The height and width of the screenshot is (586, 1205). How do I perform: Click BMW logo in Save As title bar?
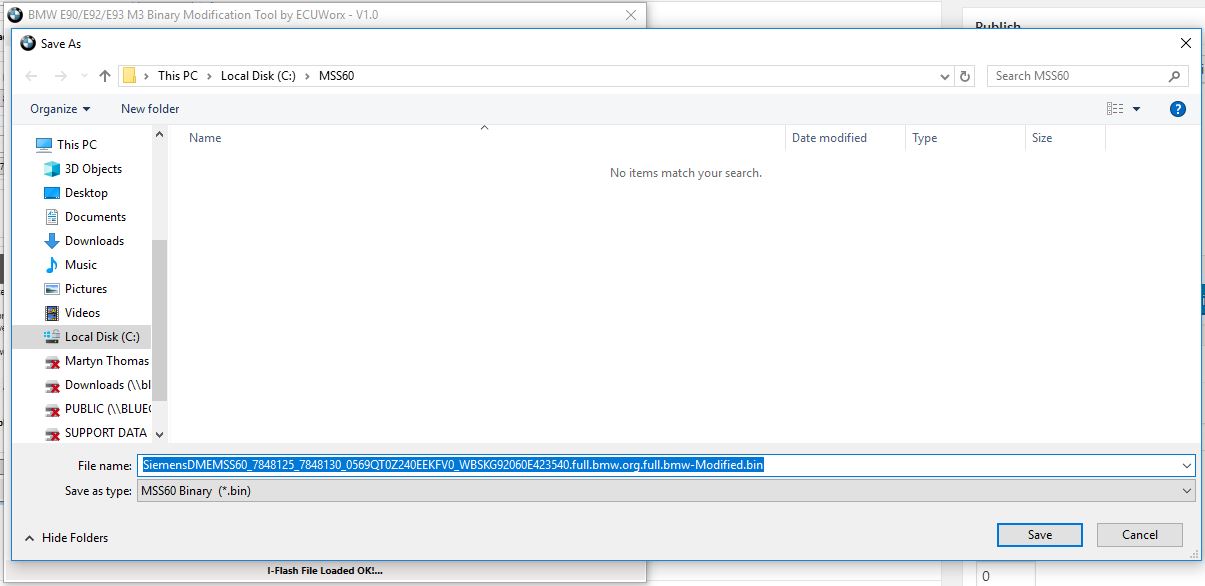[x=28, y=44]
